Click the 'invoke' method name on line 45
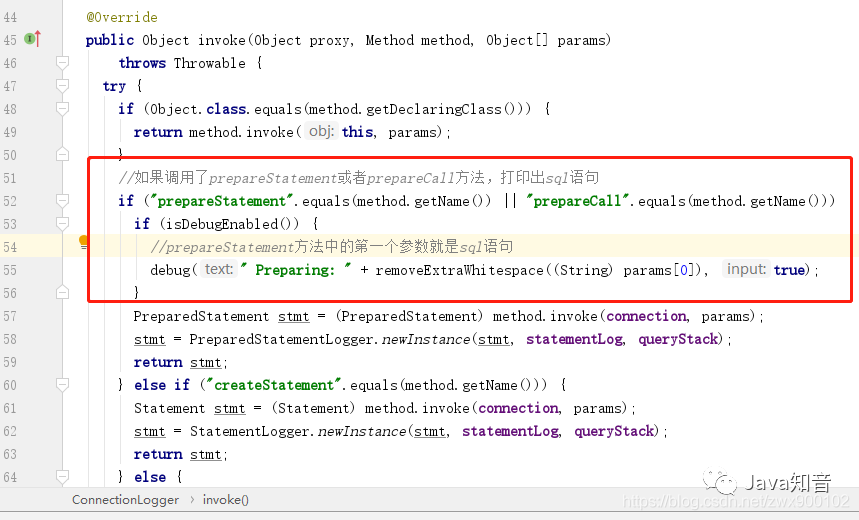Viewport: 859px width, 520px height. pyautogui.click(x=222, y=41)
